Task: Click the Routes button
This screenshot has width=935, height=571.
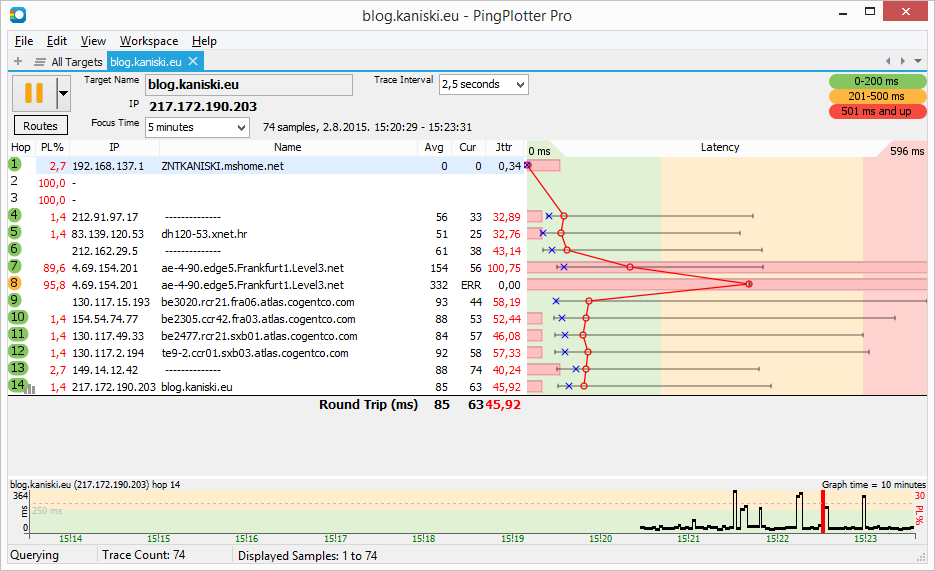Action: 41,126
